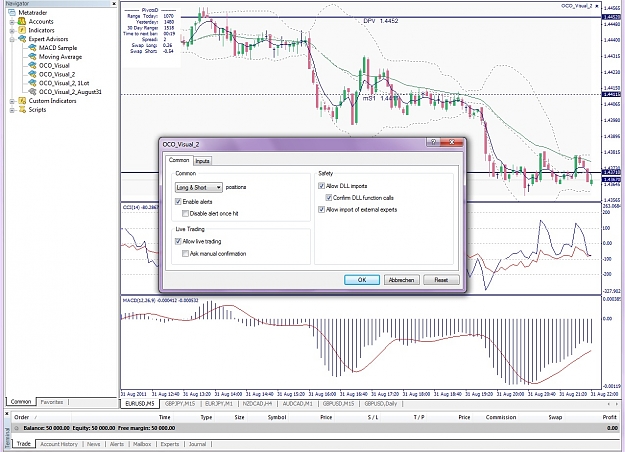Viewport: 625px width, 452px height.
Task: Click the OCO_Visual expert icon
Action: pyautogui.click(x=32, y=65)
